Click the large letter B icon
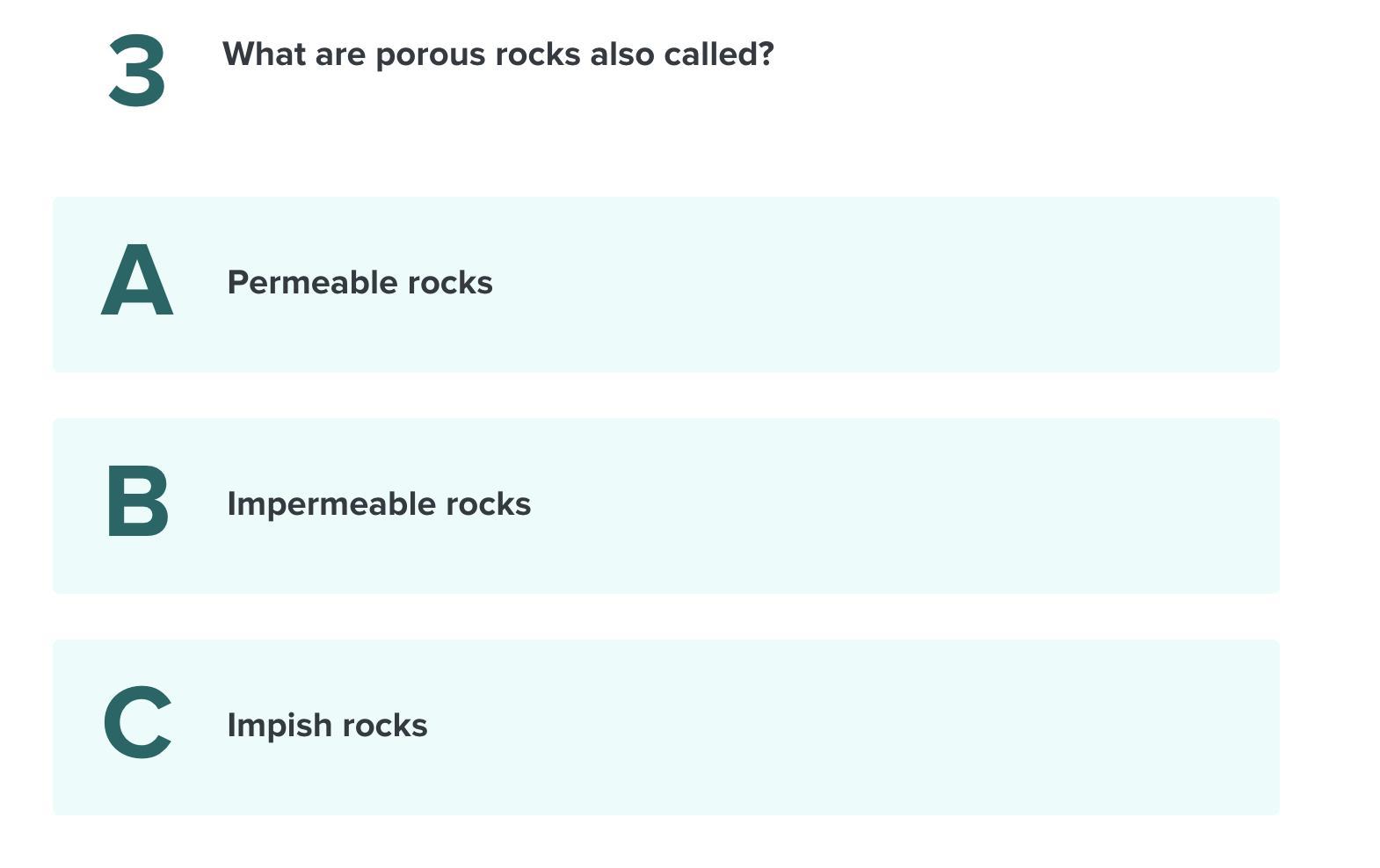Image resolution: width=1380 pixels, height=868 pixels. pos(137,502)
